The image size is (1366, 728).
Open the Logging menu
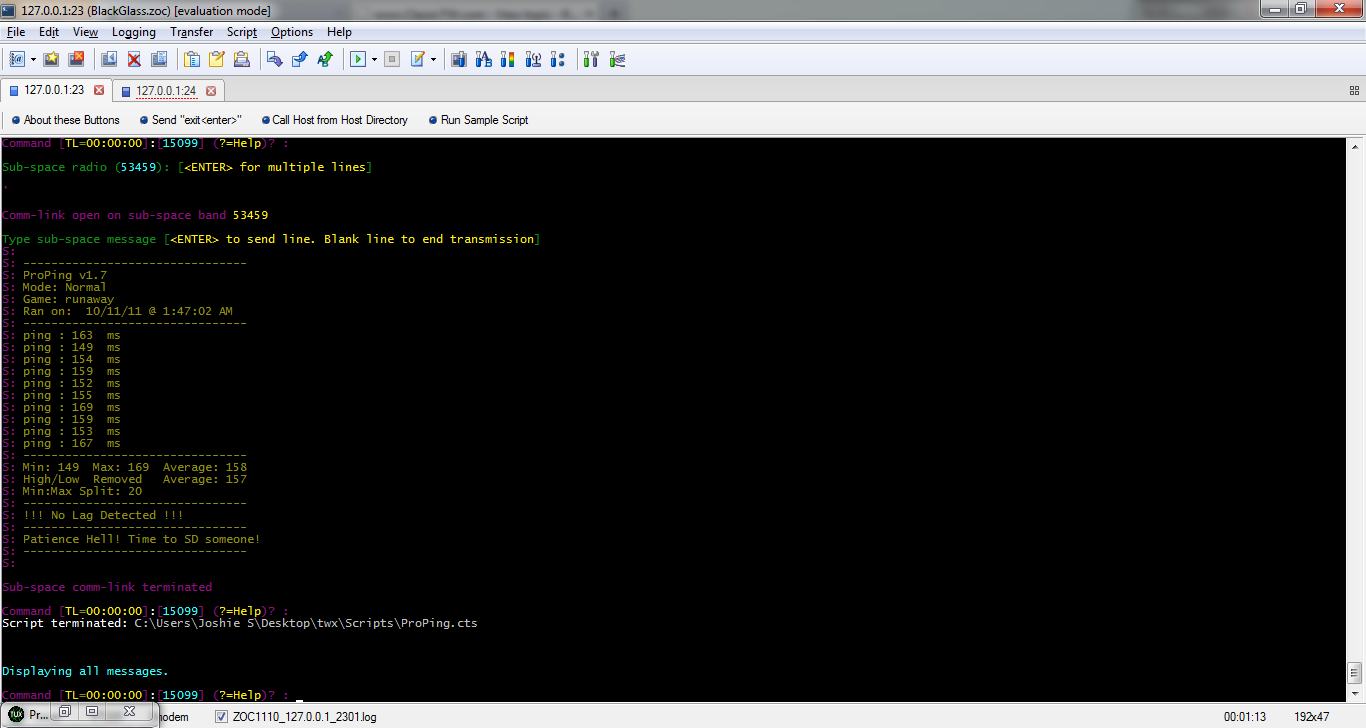(x=134, y=32)
